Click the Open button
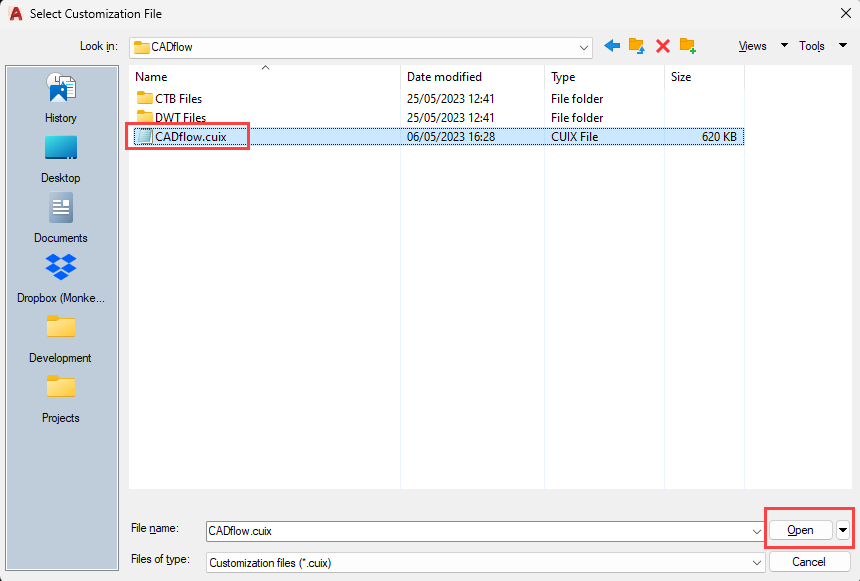Image resolution: width=860 pixels, height=581 pixels. (801, 530)
